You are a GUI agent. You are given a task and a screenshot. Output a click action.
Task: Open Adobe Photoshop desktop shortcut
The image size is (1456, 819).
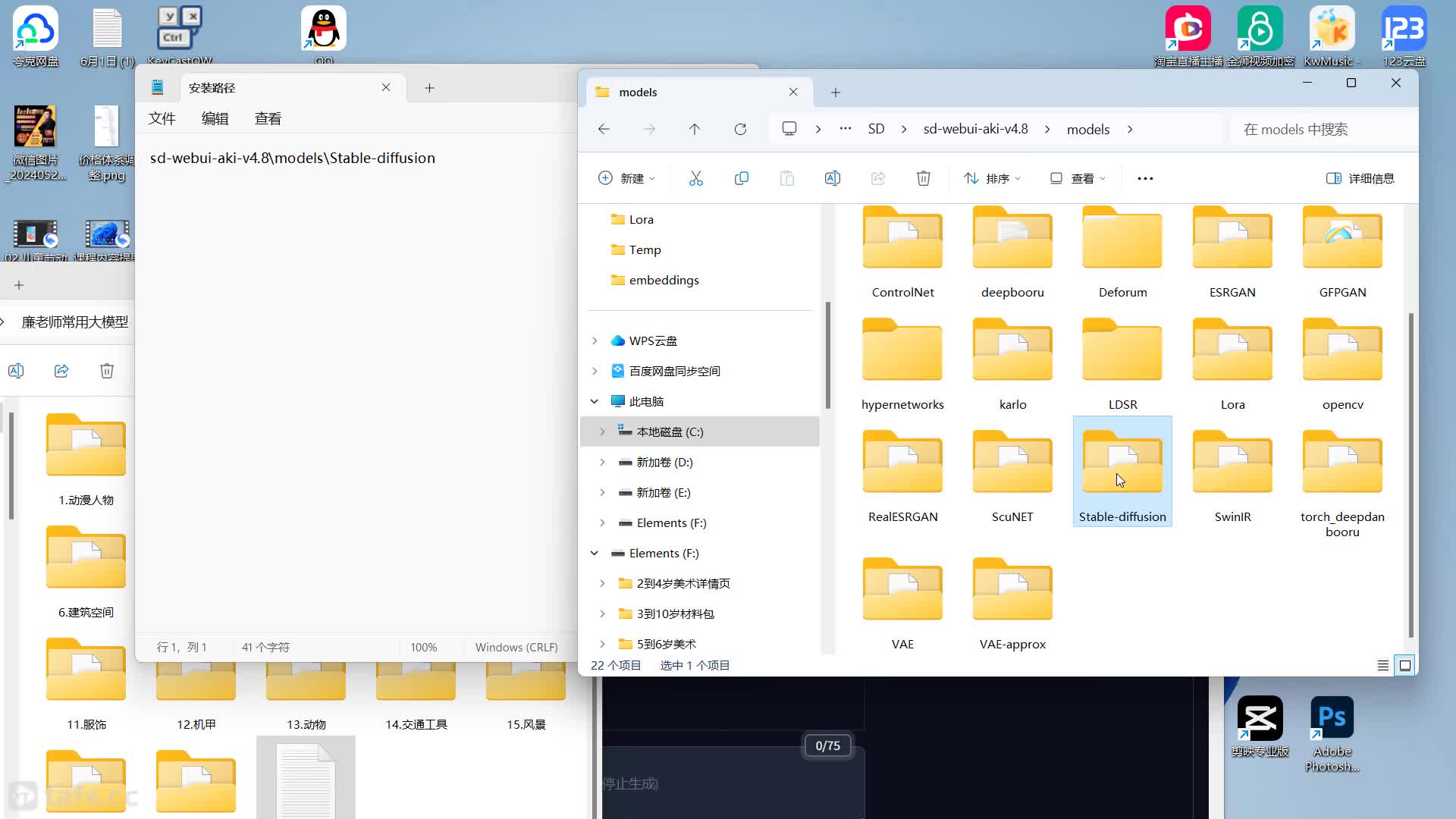pyautogui.click(x=1332, y=734)
